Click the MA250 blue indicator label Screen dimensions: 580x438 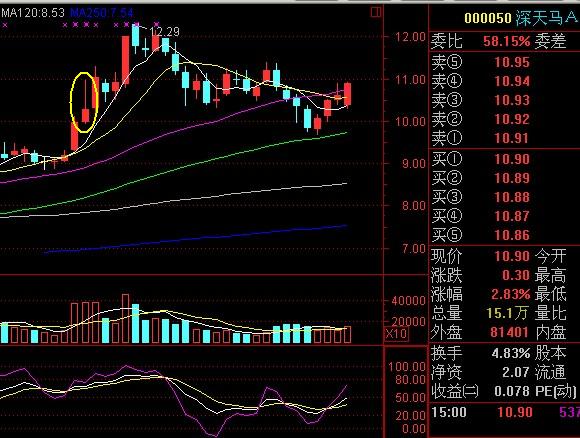coord(102,13)
